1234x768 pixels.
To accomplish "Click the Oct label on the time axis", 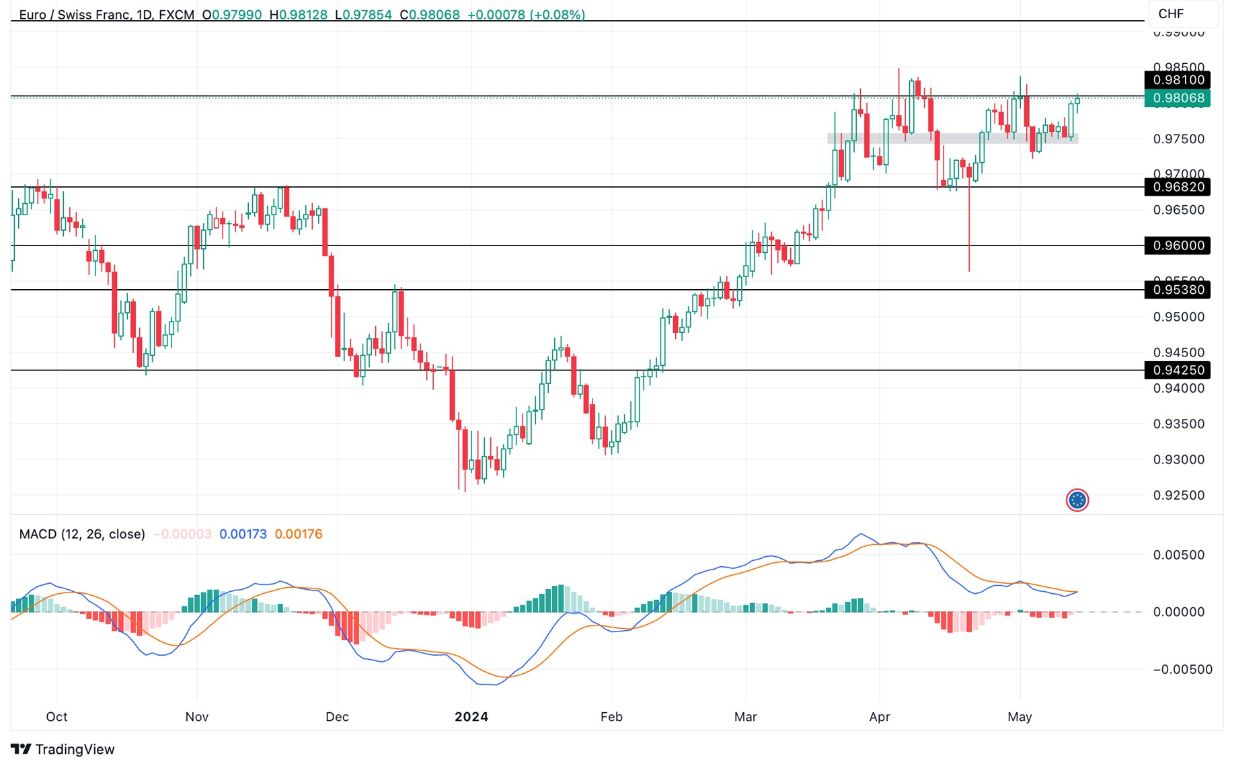I will 57,717.
